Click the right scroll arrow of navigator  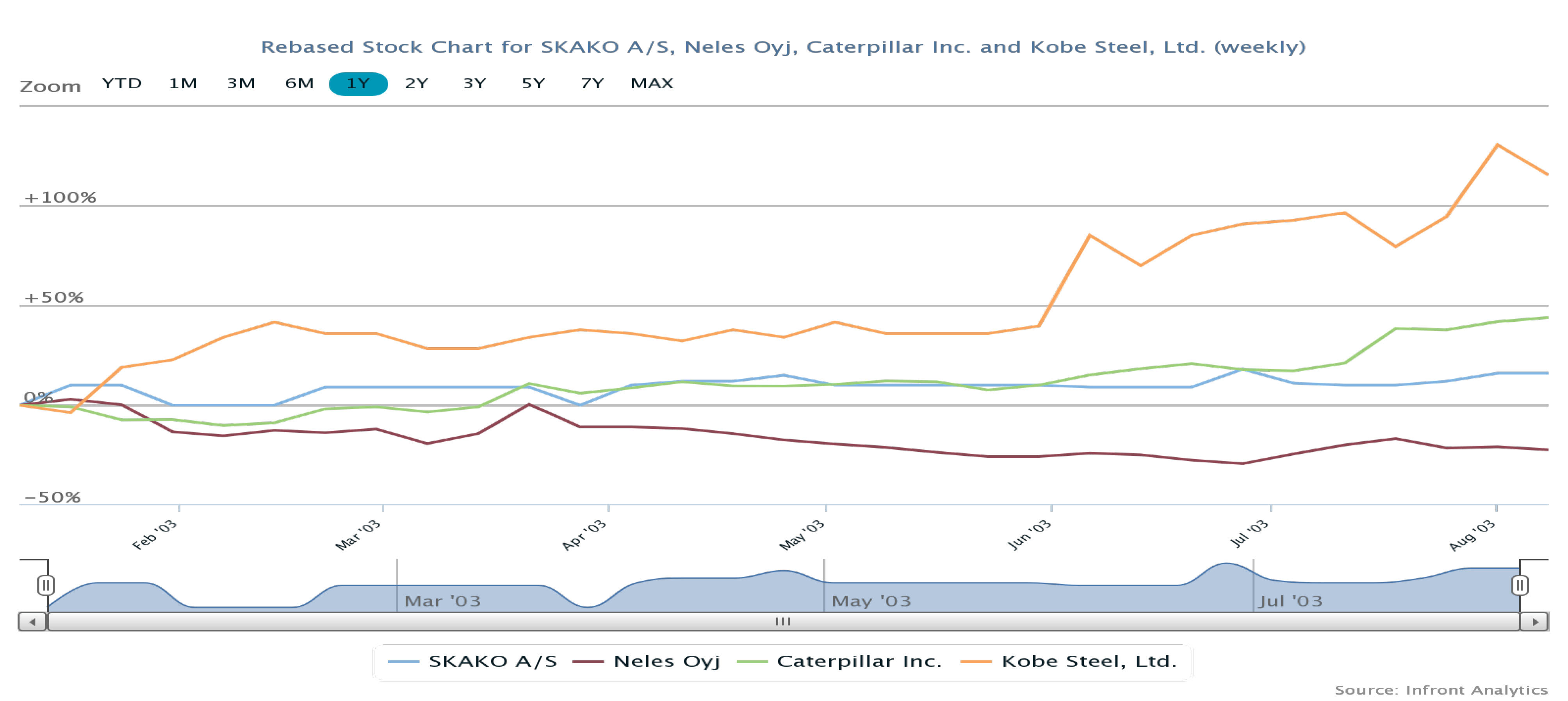pyautogui.click(x=1534, y=622)
